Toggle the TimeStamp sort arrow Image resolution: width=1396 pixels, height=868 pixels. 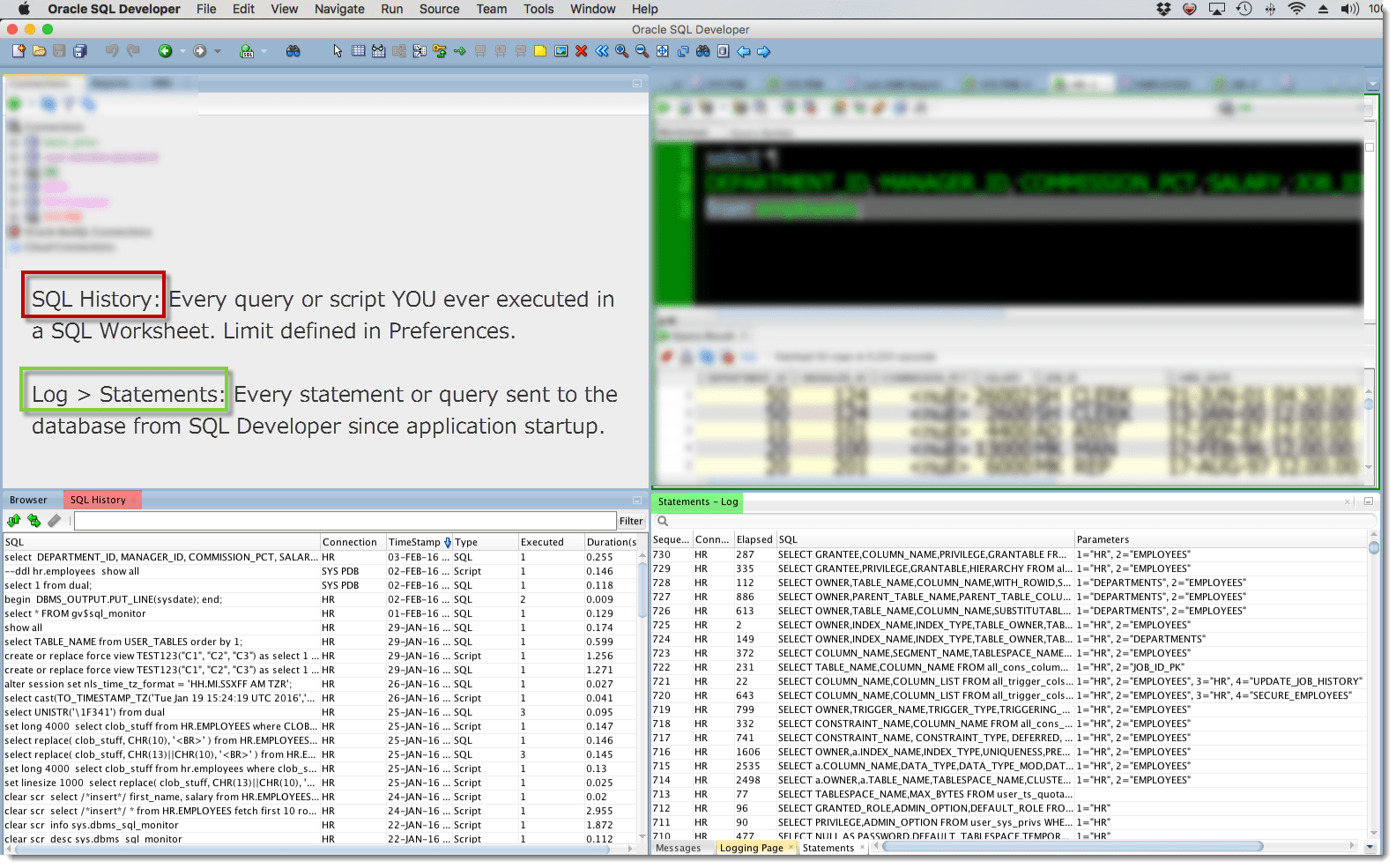point(448,542)
